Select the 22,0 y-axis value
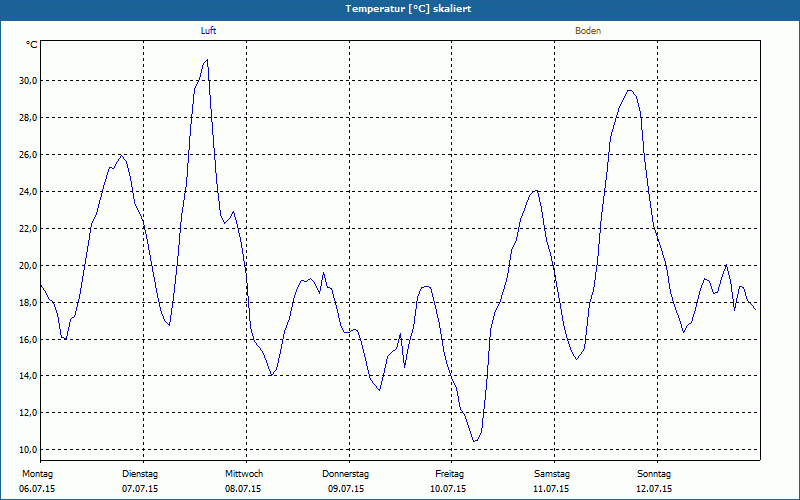 point(28,229)
